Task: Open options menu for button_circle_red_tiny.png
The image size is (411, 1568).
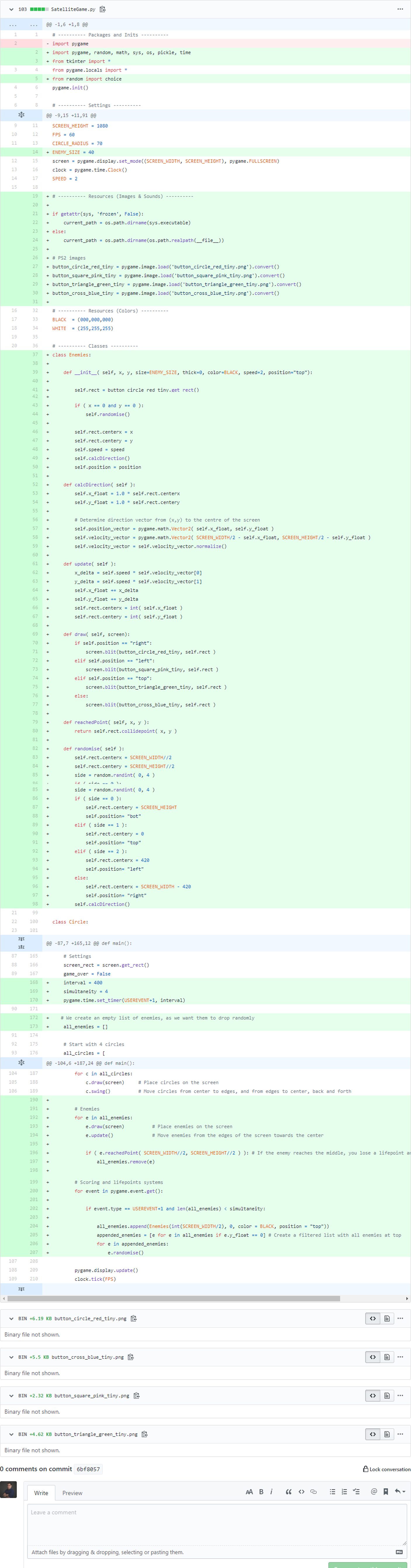Action: pyautogui.click(x=400, y=1318)
